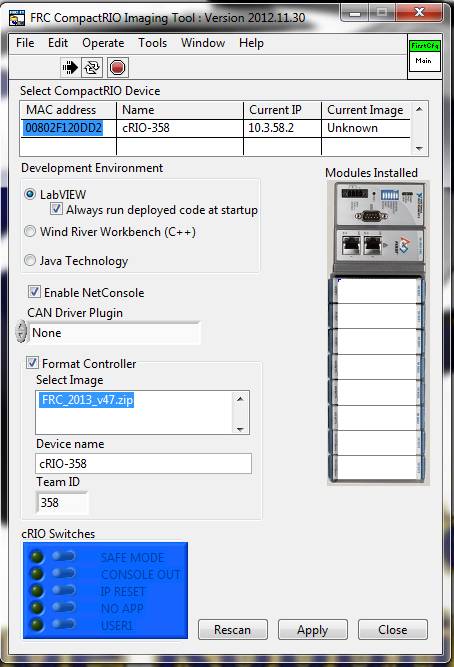
Task: Click the Run arrow toolbar icon
Action: tap(70, 67)
